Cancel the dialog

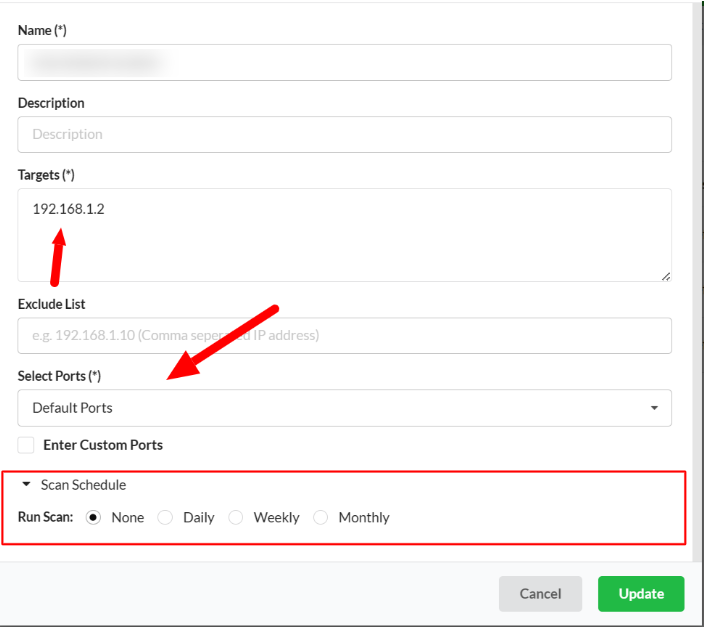540,594
